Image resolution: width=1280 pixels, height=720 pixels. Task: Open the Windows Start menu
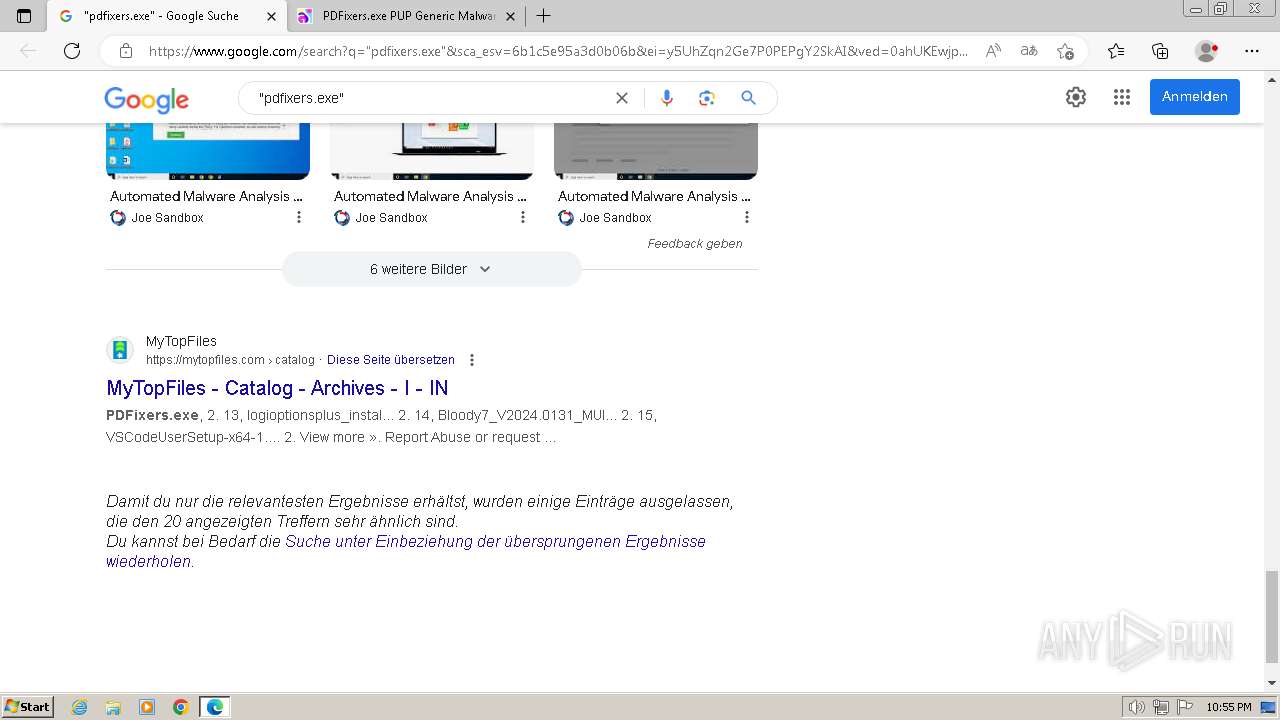coord(27,707)
